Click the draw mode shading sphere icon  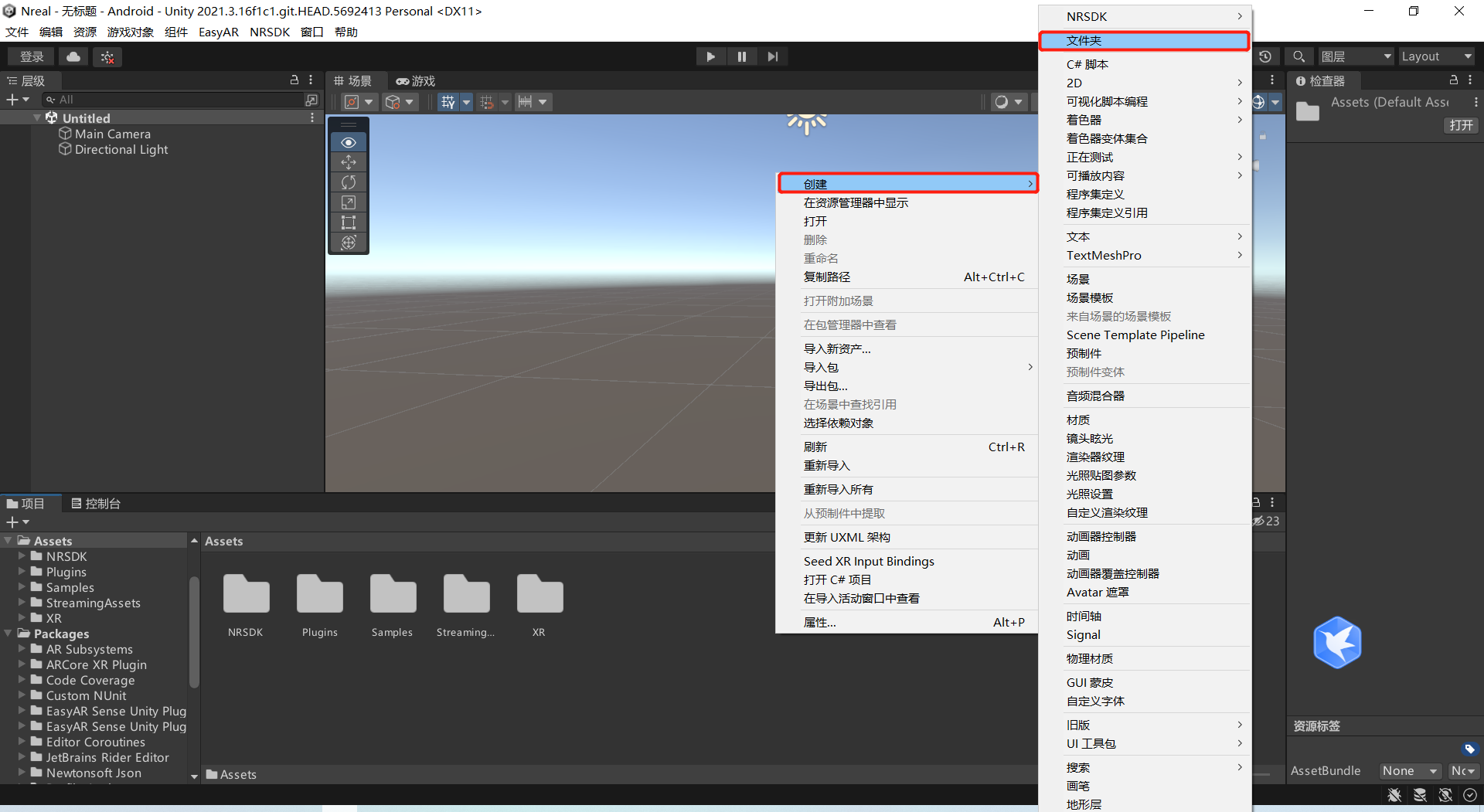(1002, 102)
